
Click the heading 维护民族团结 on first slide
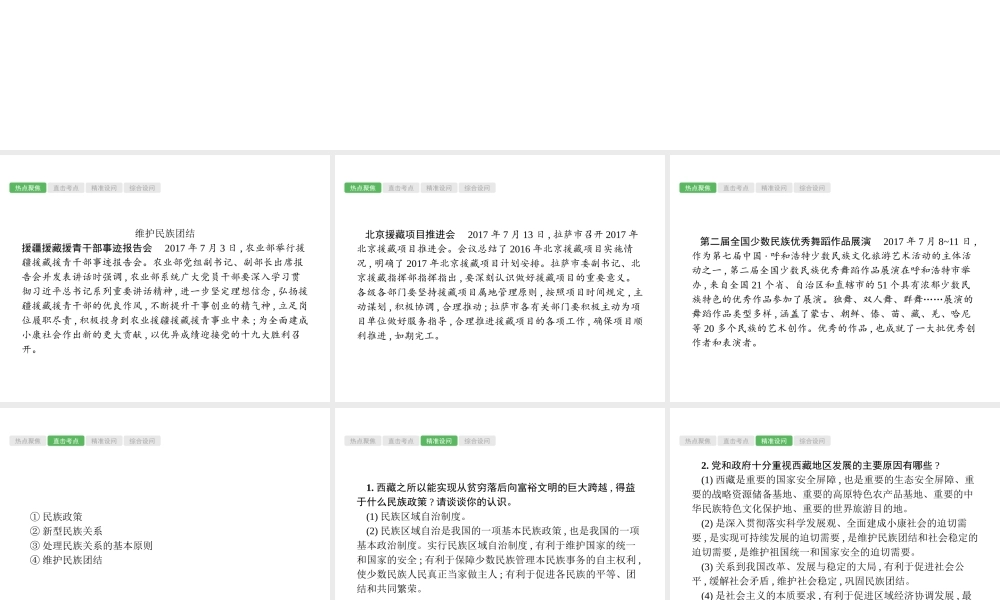[165, 233]
